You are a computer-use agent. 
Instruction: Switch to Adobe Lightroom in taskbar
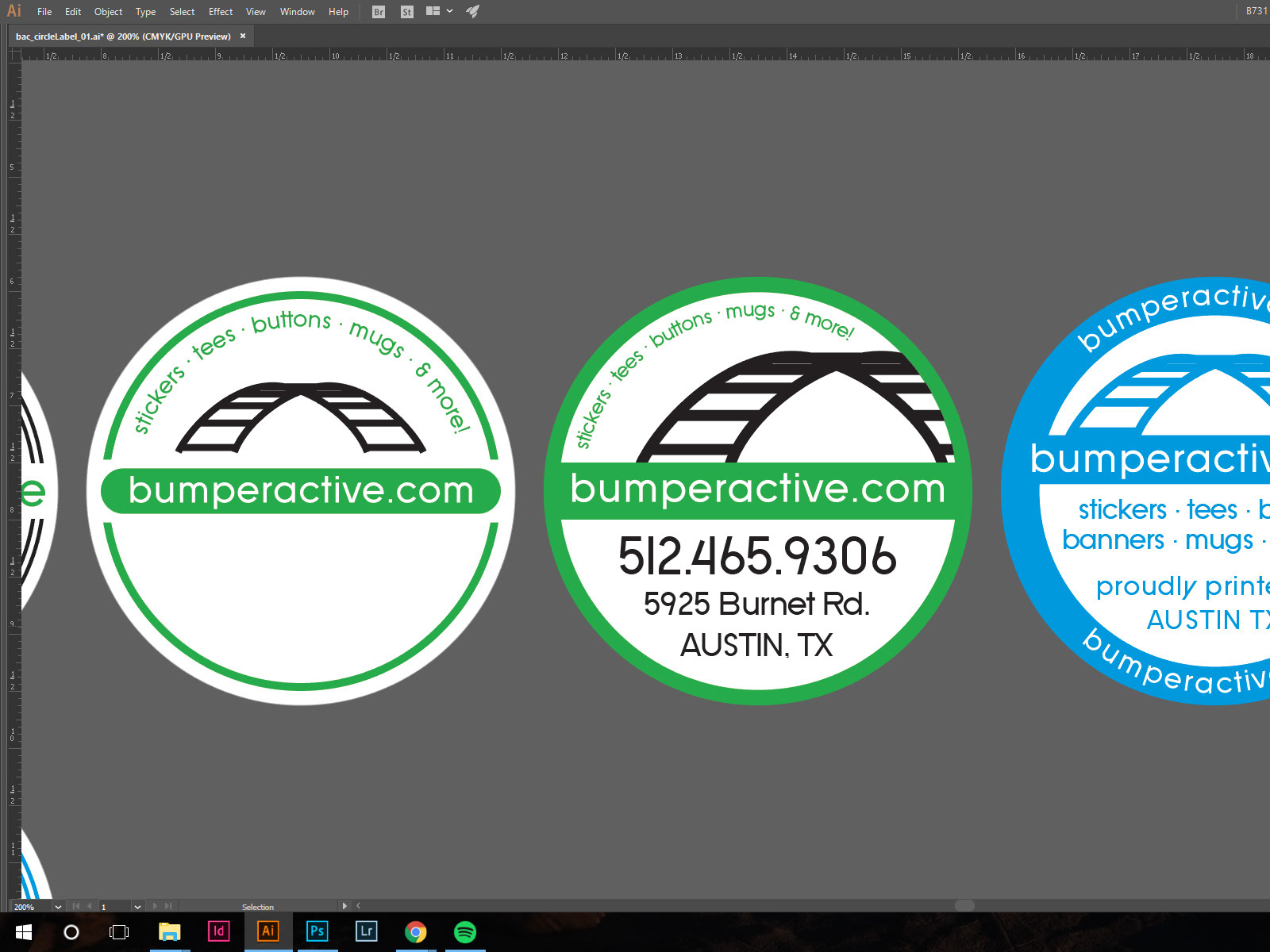tap(367, 931)
